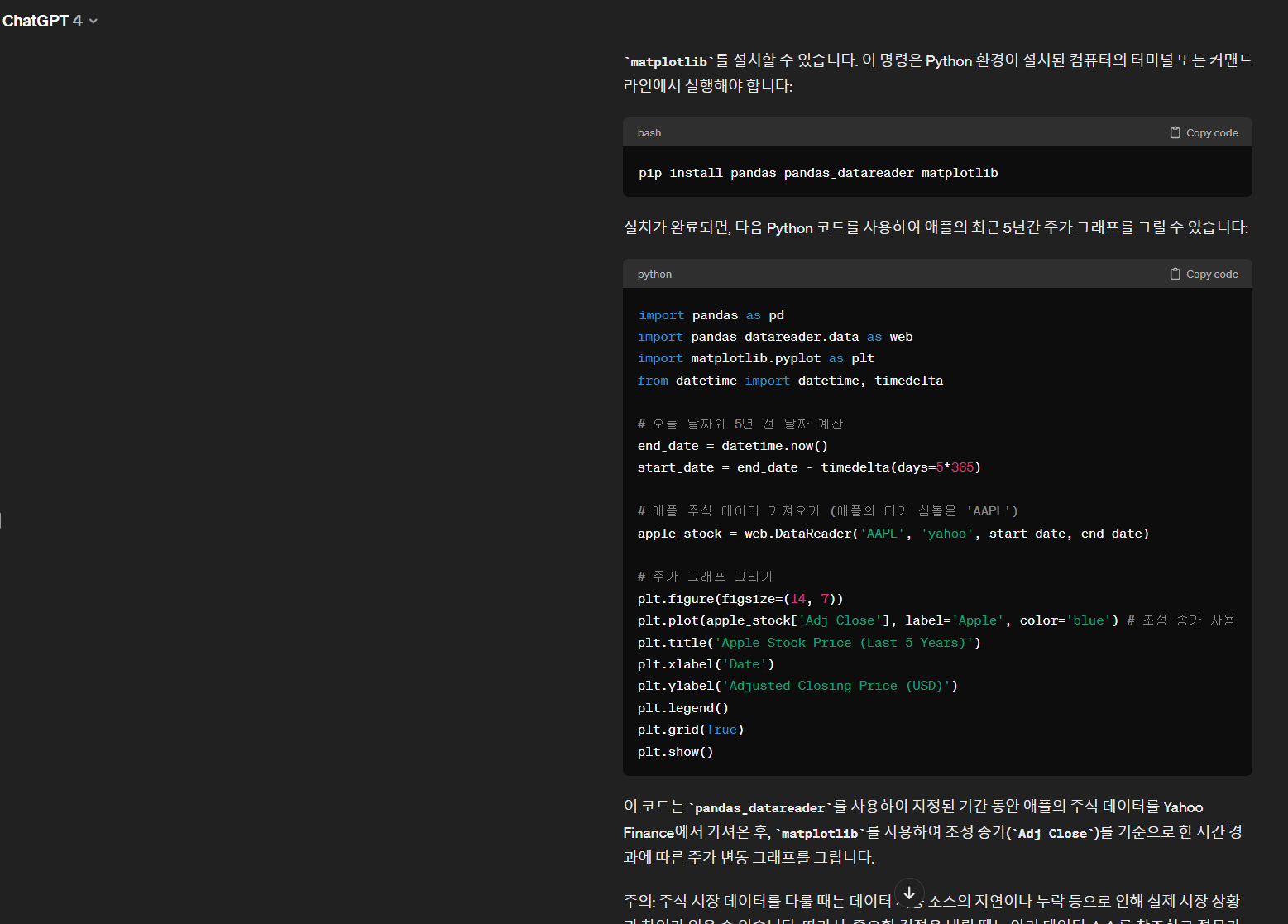Click the 'end_date = datetime.now()' line
The height and width of the screenshot is (924, 1288).
pos(733,446)
